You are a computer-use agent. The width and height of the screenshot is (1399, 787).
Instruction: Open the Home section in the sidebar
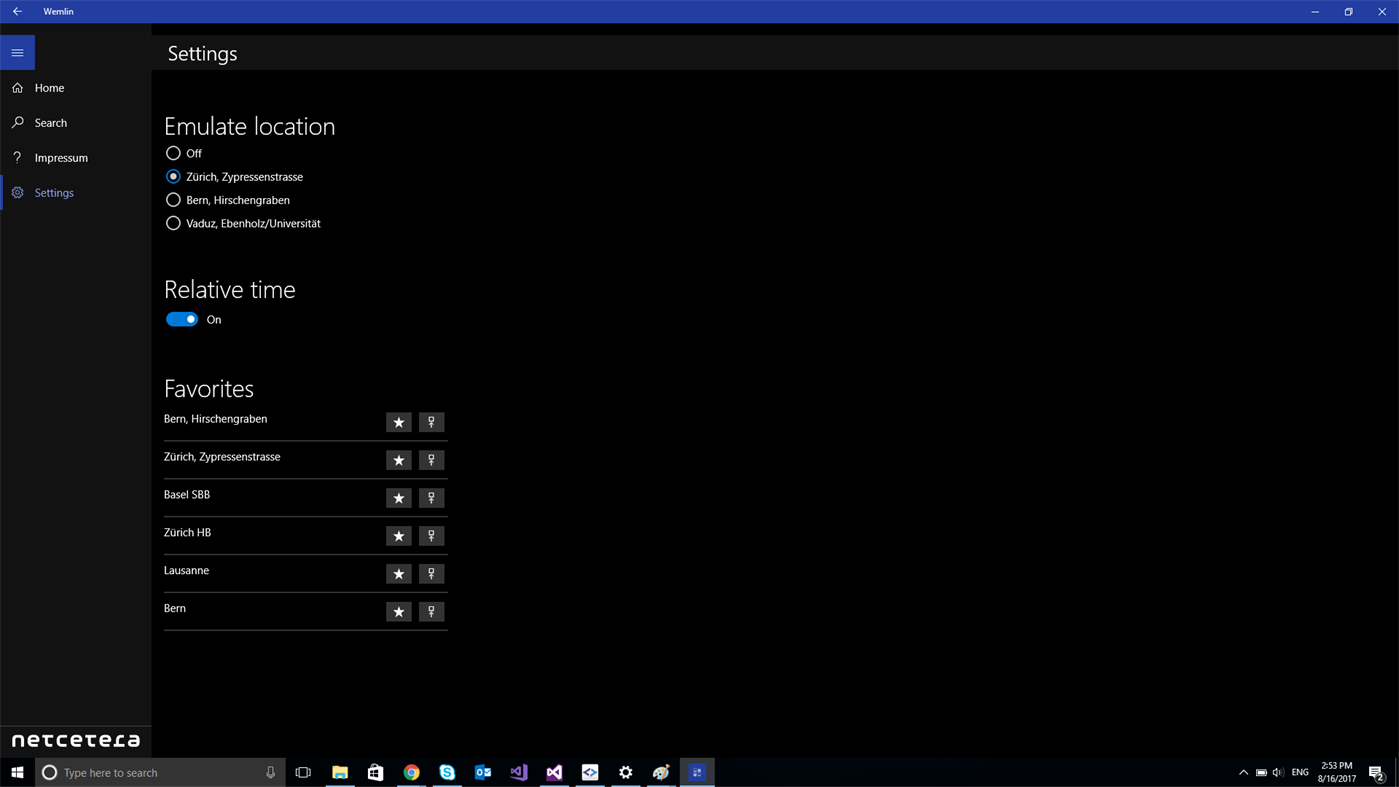(49, 87)
